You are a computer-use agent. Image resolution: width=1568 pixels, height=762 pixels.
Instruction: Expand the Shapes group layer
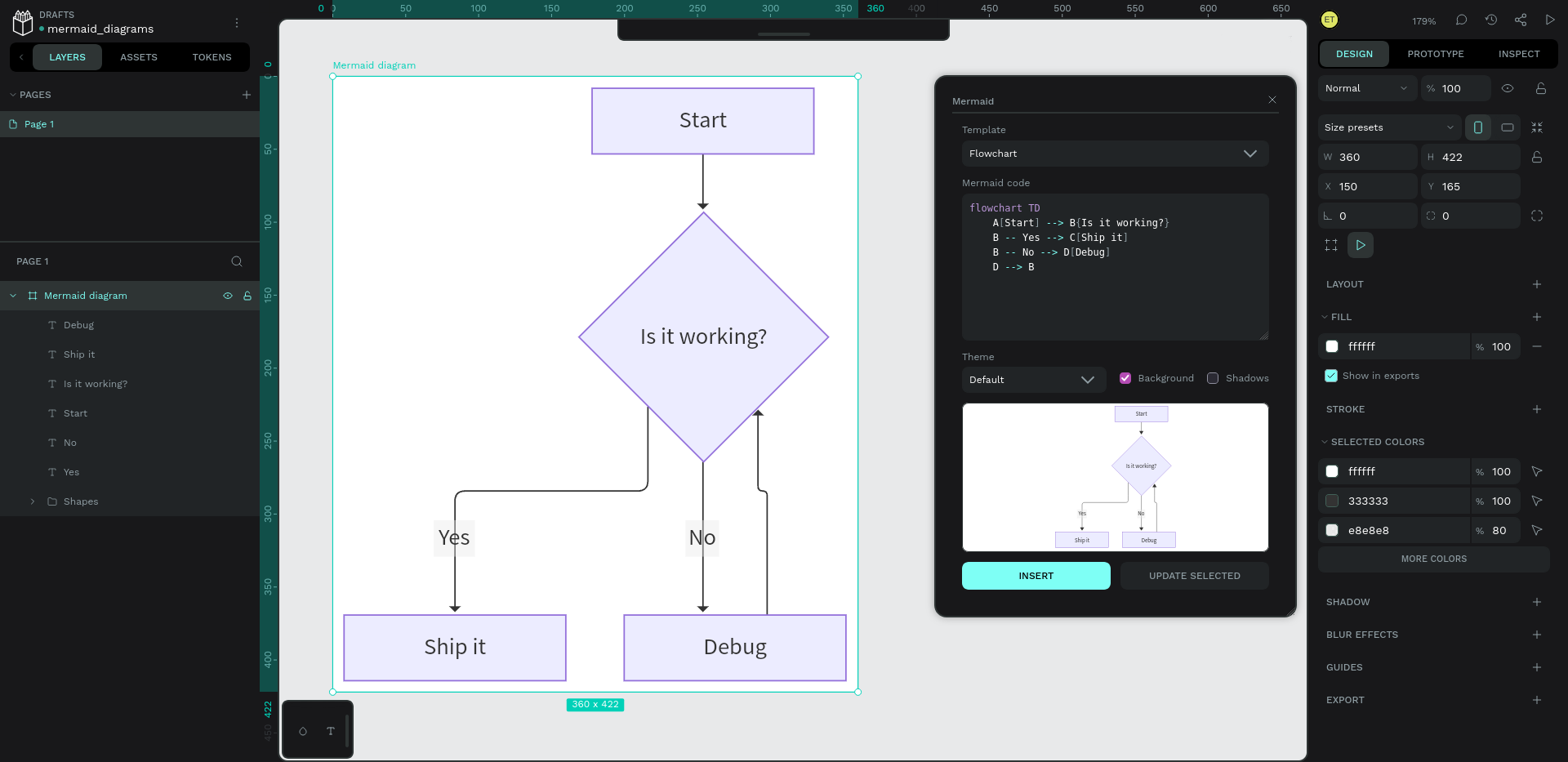coord(33,501)
